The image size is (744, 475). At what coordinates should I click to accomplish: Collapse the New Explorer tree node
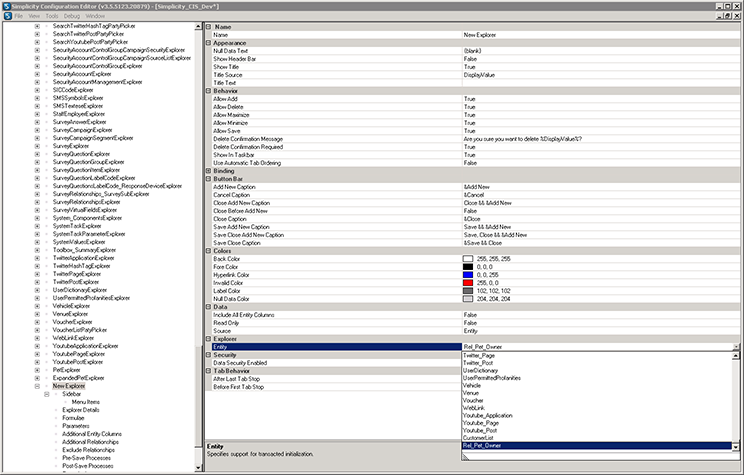point(37,386)
